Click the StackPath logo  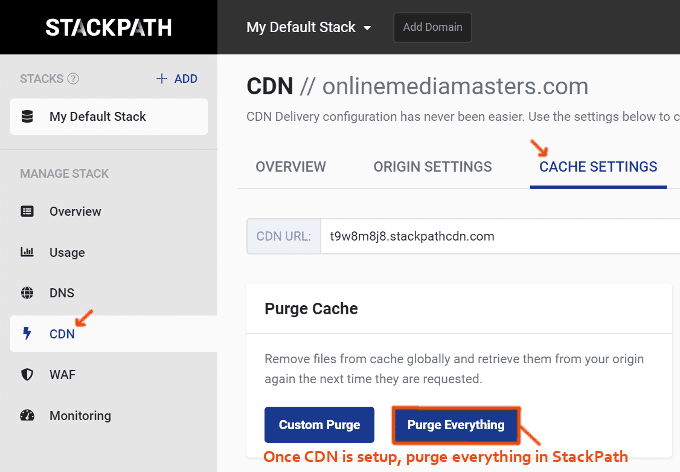coord(108,27)
